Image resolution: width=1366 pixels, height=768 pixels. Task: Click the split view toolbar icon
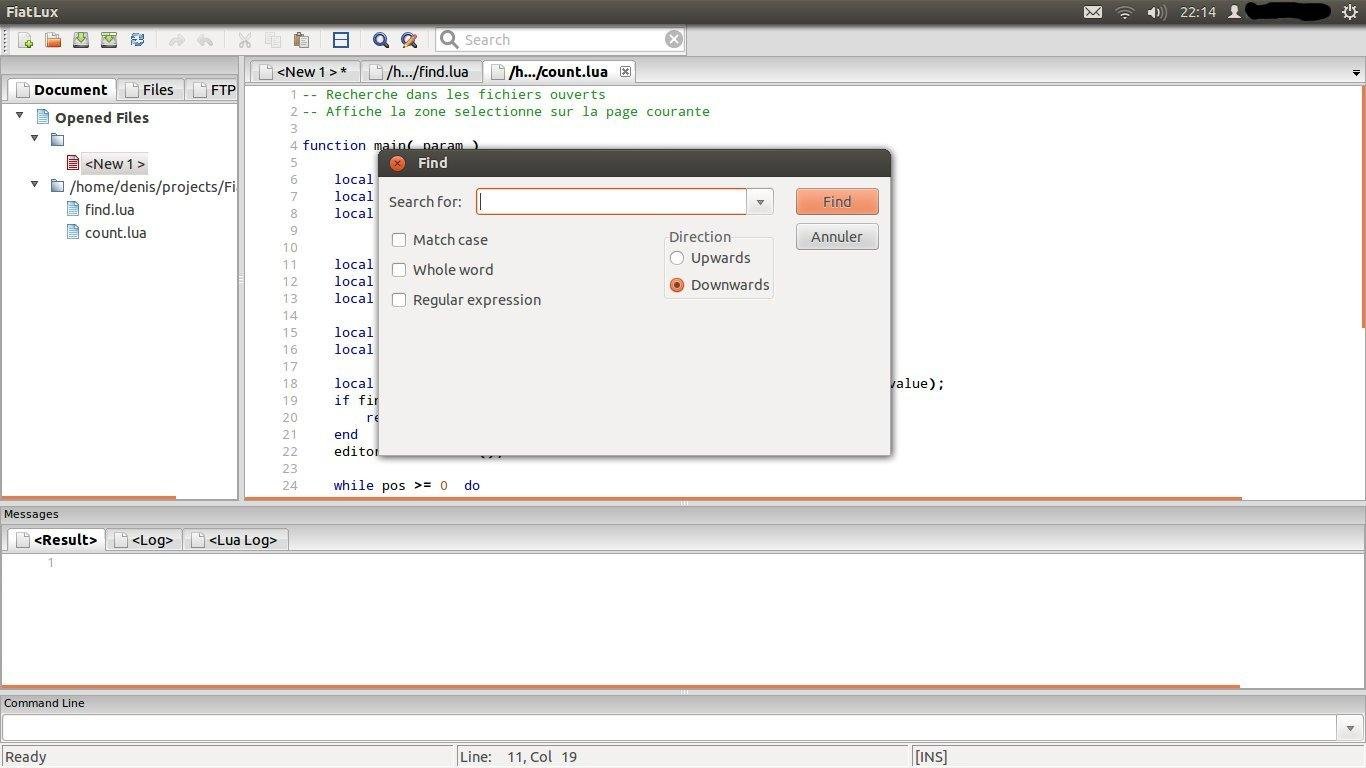341,40
